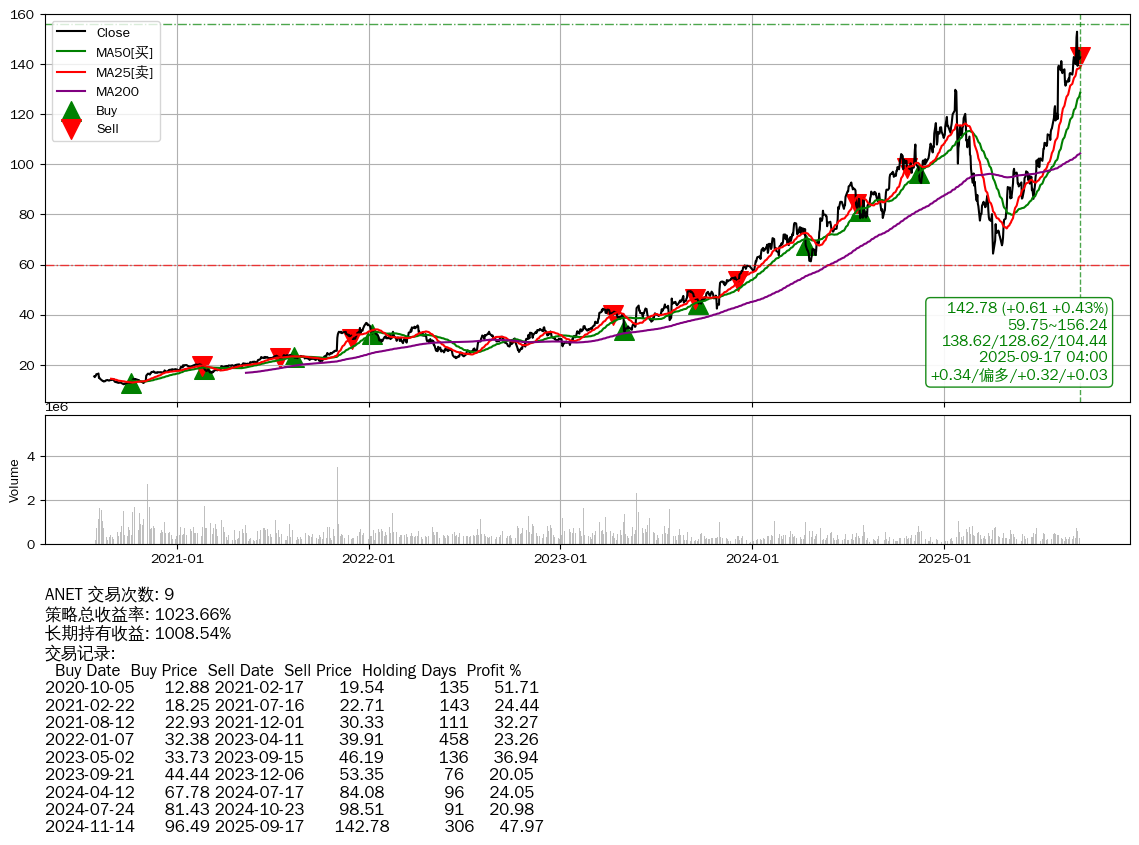Click the 2023-01 date label on x-axis
Screen dimensions: 1139x845
(561, 558)
